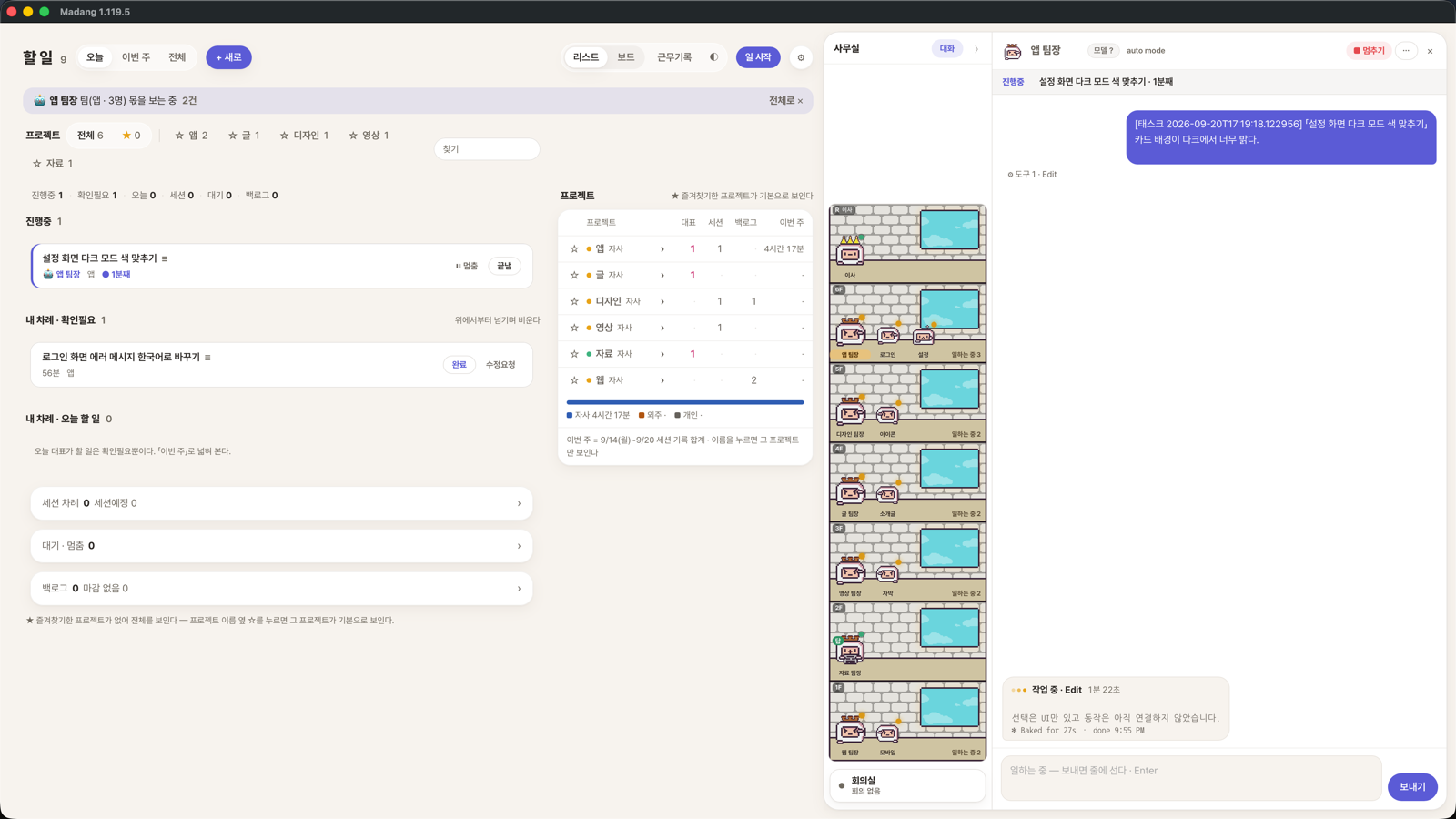Switch to the 전체 tab beside 이번 주

(x=177, y=57)
